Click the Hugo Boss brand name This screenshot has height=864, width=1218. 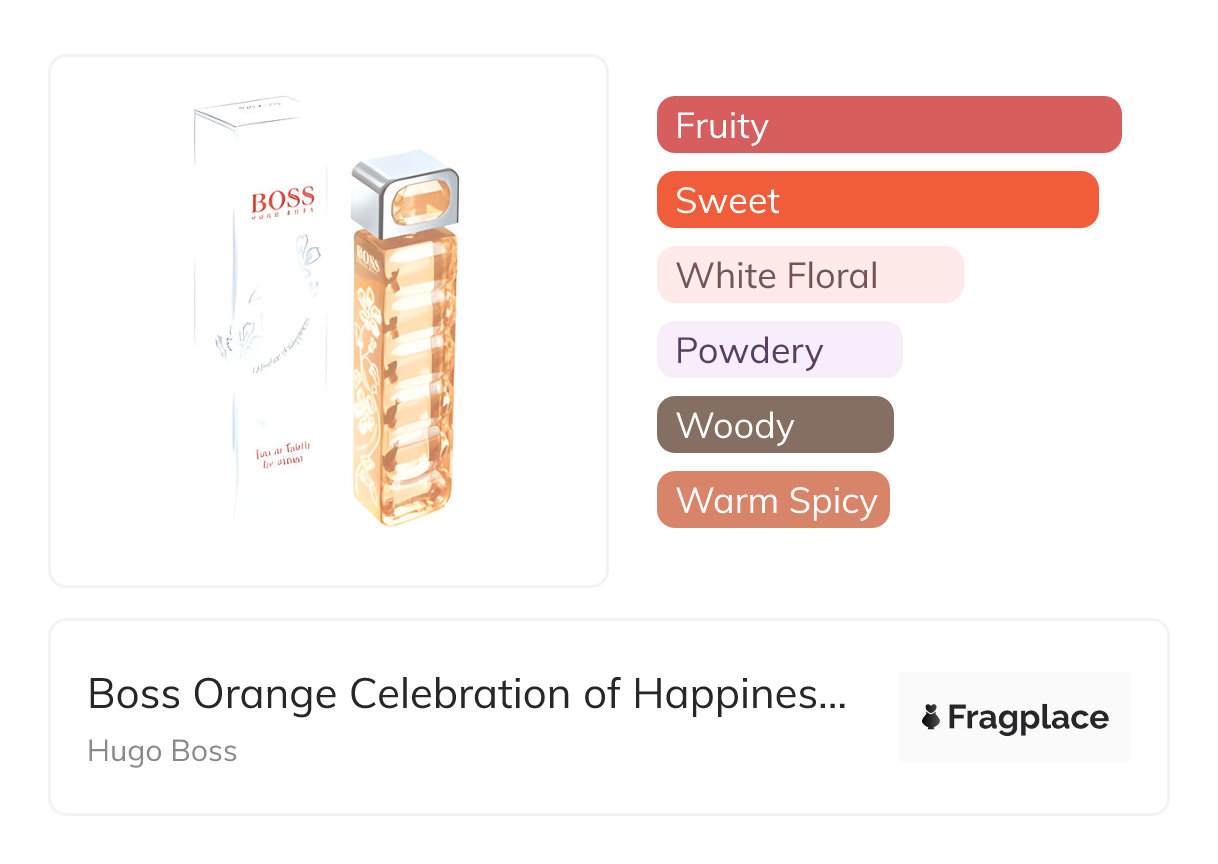coord(162,751)
